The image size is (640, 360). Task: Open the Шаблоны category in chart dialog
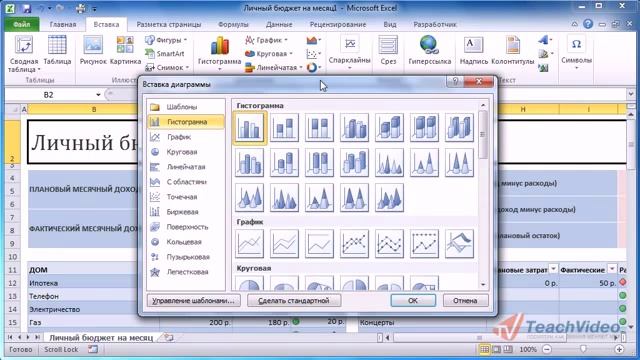coord(185,107)
